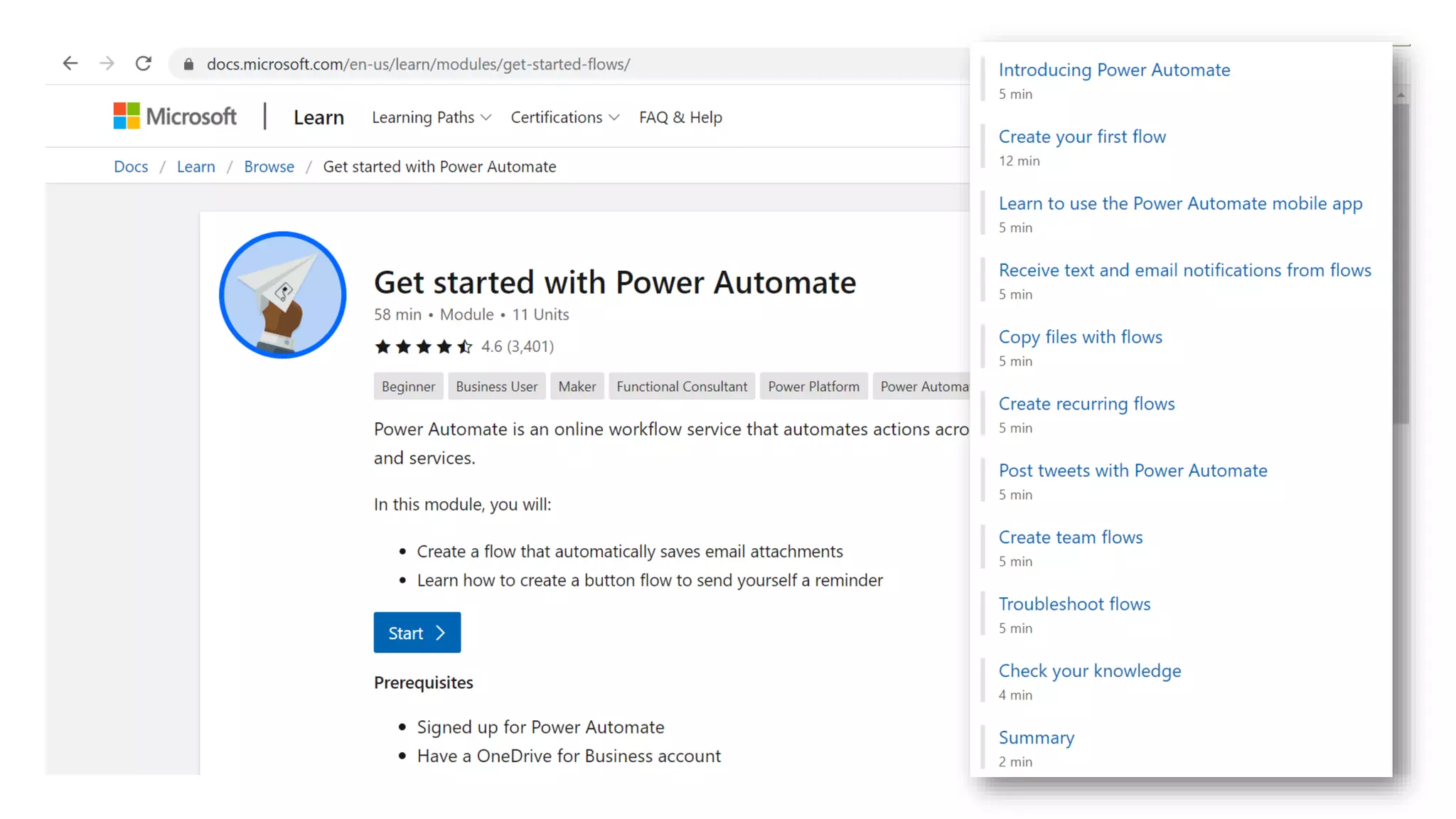The height and width of the screenshot is (819, 1456).
Task: Click the padlock site info icon
Action: tap(188, 65)
